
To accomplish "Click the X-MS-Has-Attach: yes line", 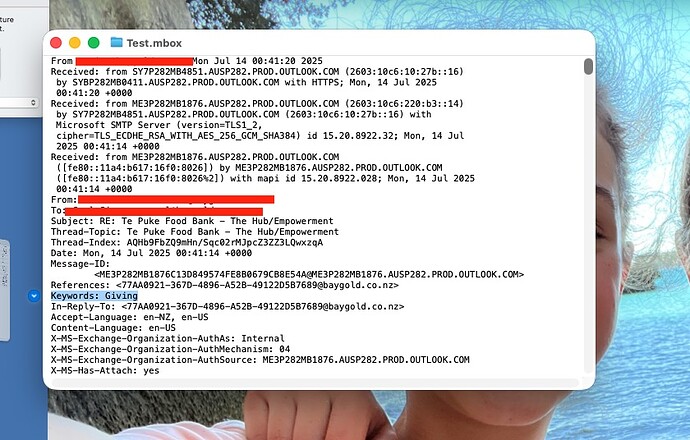I will click(105, 370).
